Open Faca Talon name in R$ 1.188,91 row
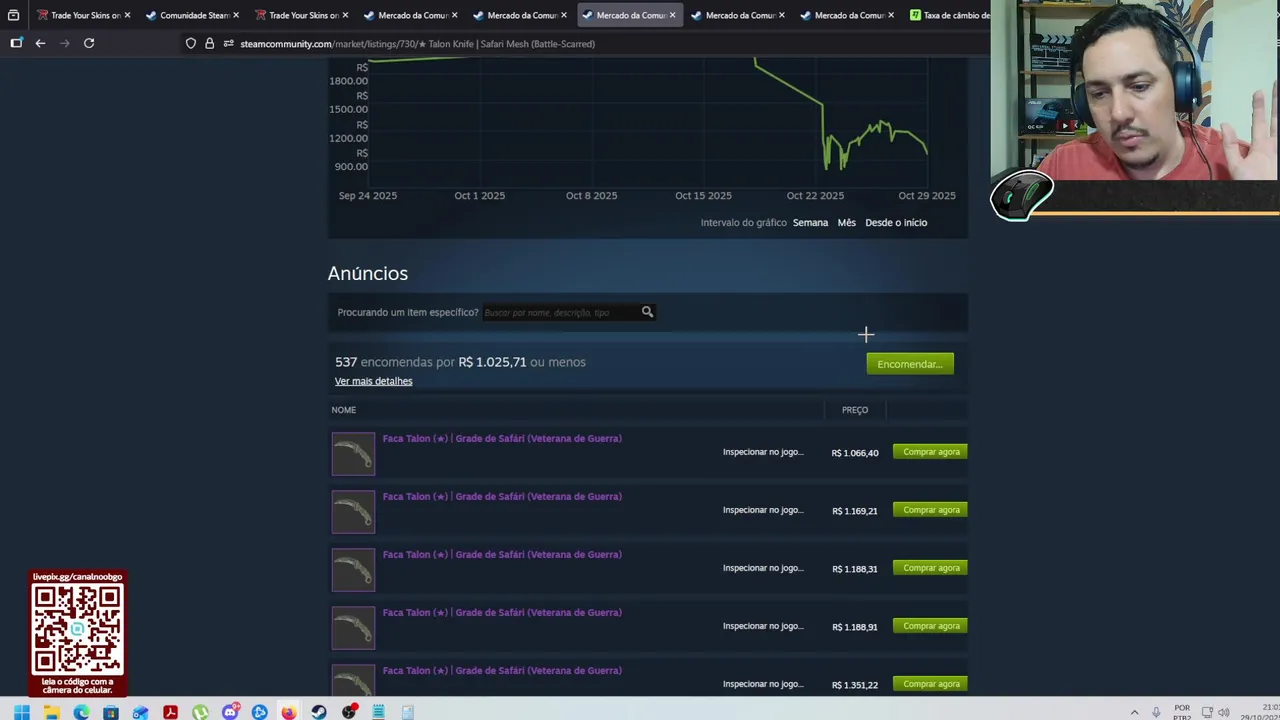Image resolution: width=1280 pixels, height=720 pixels. coord(502,612)
